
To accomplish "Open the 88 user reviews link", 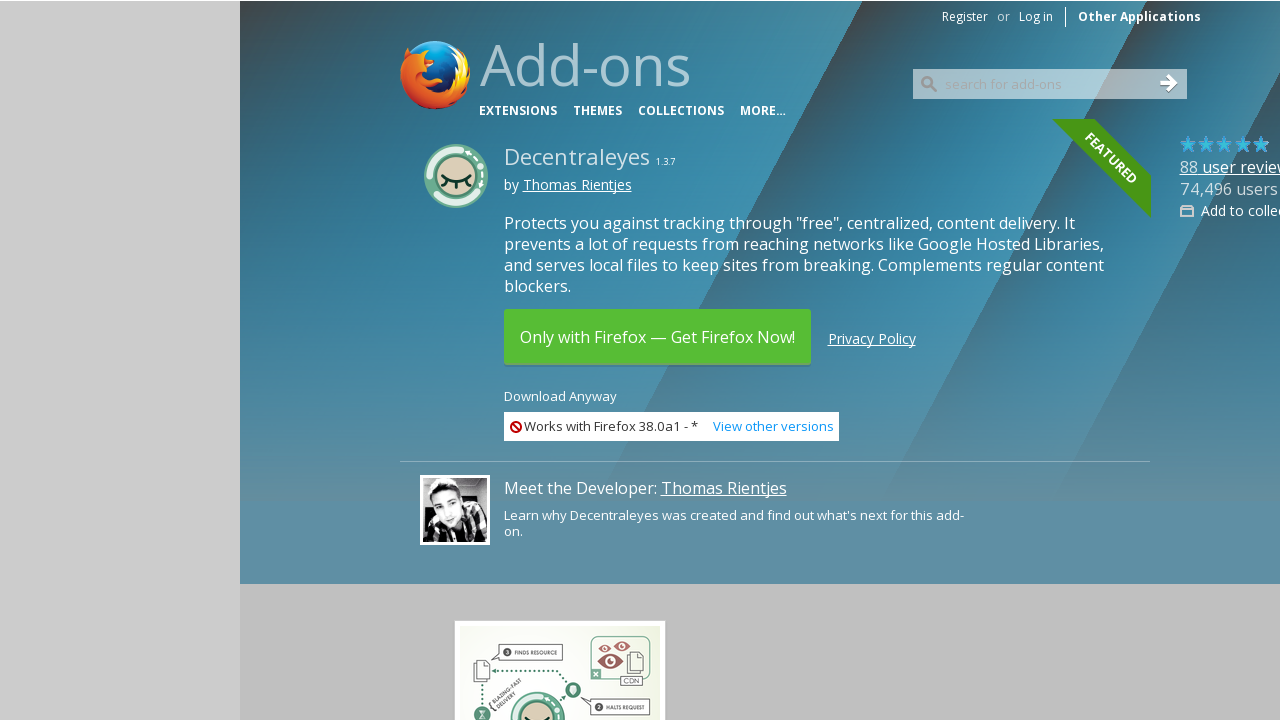I will click(1230, 167).
